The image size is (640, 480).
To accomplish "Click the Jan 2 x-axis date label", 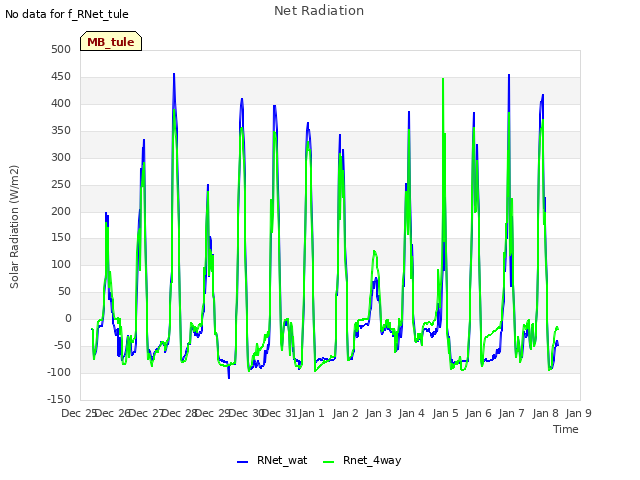I will coord(345,413).
